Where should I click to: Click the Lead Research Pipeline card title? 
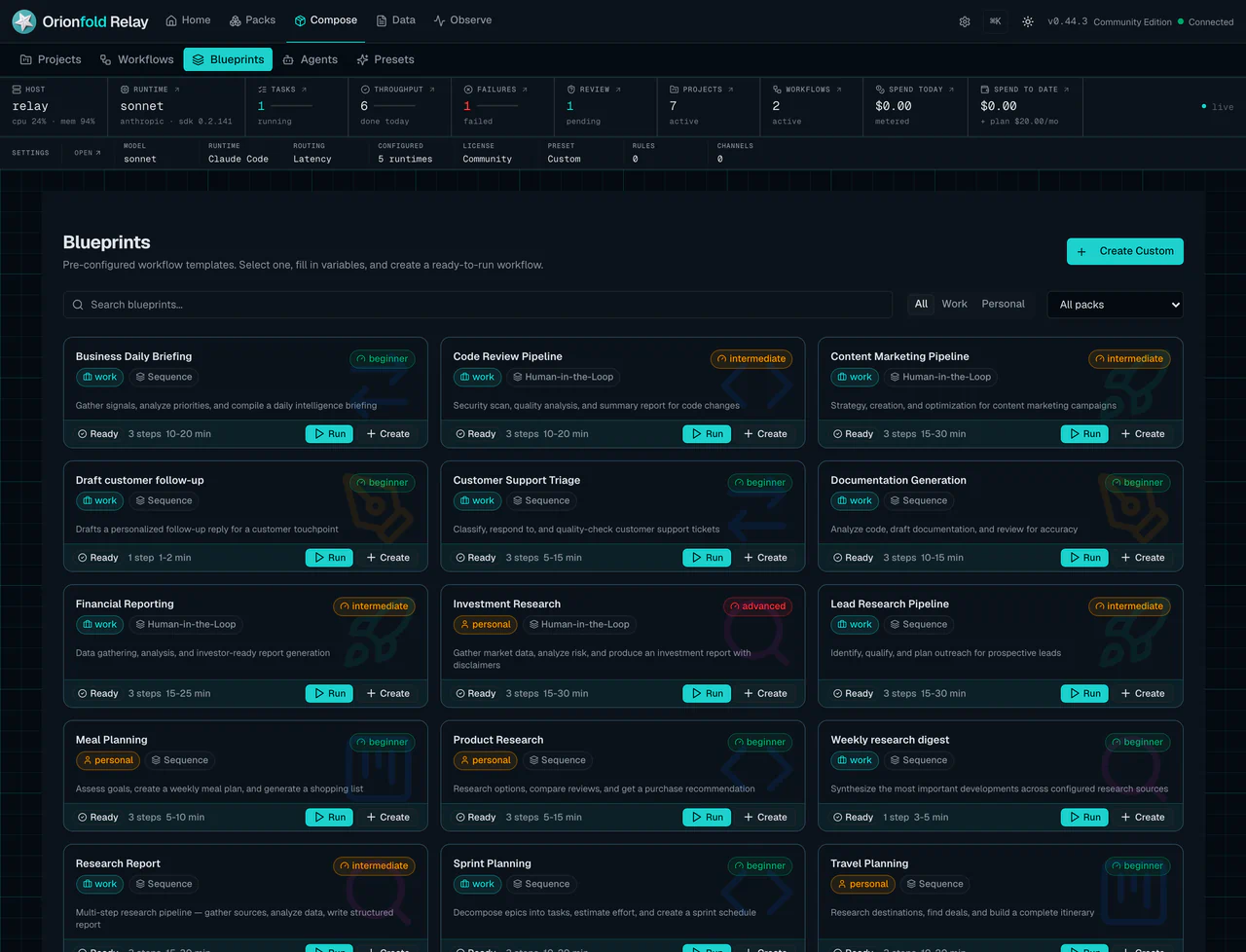(890, 604)
